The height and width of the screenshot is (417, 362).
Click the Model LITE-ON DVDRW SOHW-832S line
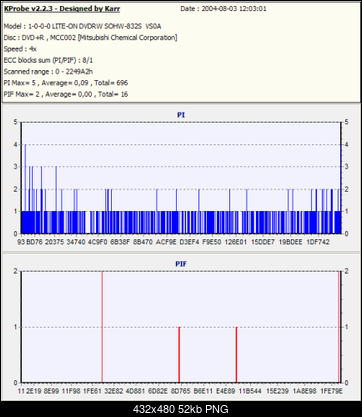pyautogui.click(x=83, y=26)
